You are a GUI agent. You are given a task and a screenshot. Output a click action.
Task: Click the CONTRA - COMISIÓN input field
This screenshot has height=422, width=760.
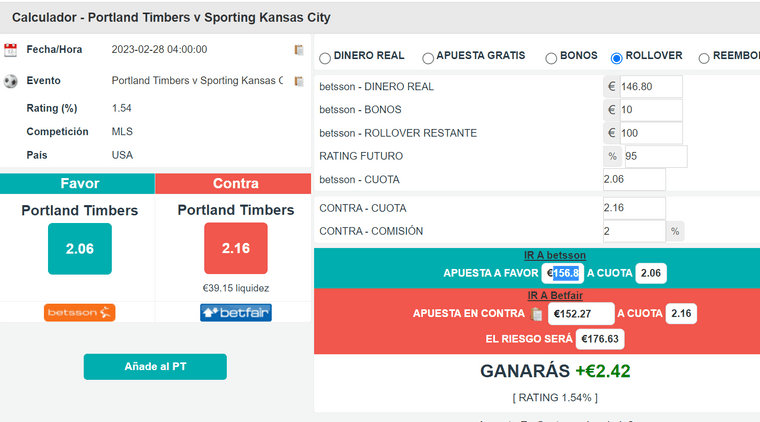pos(634,232)
